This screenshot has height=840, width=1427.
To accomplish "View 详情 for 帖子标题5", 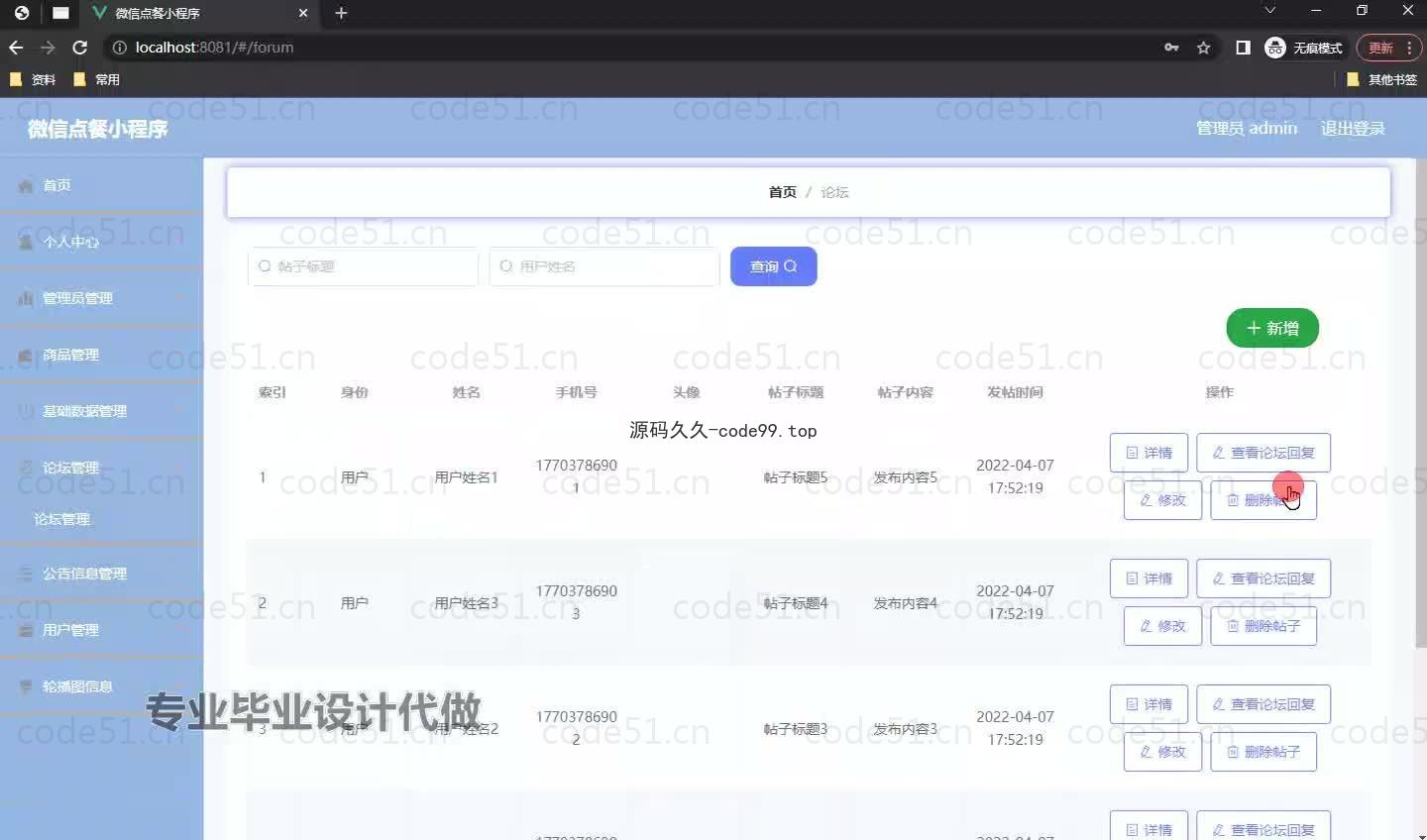I will 1149,453.
